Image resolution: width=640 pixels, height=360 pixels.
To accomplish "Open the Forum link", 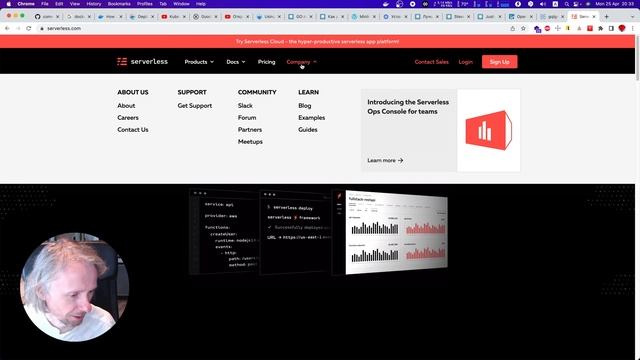I will pyautogui.click(x=247, y=118).
